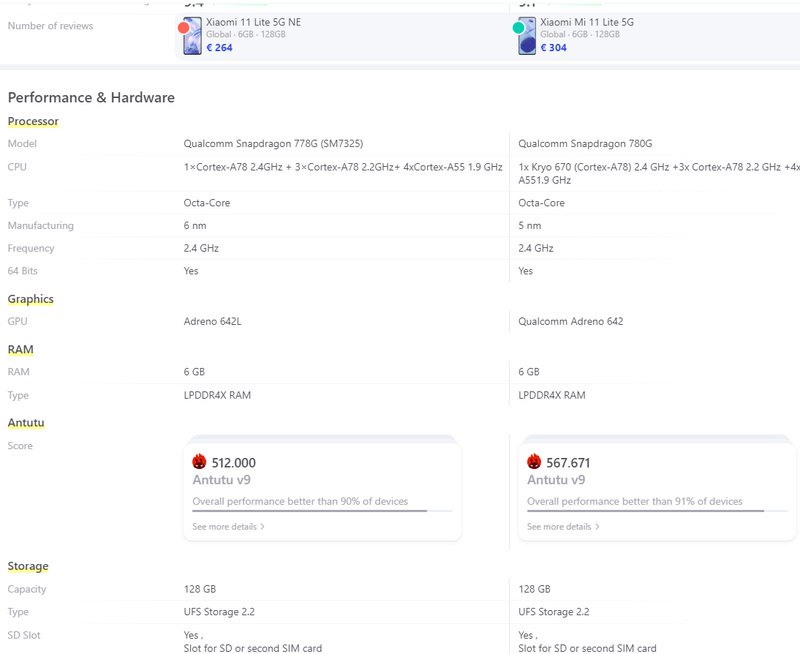Click the Storage section heading
800x654 pixels.
28,566
